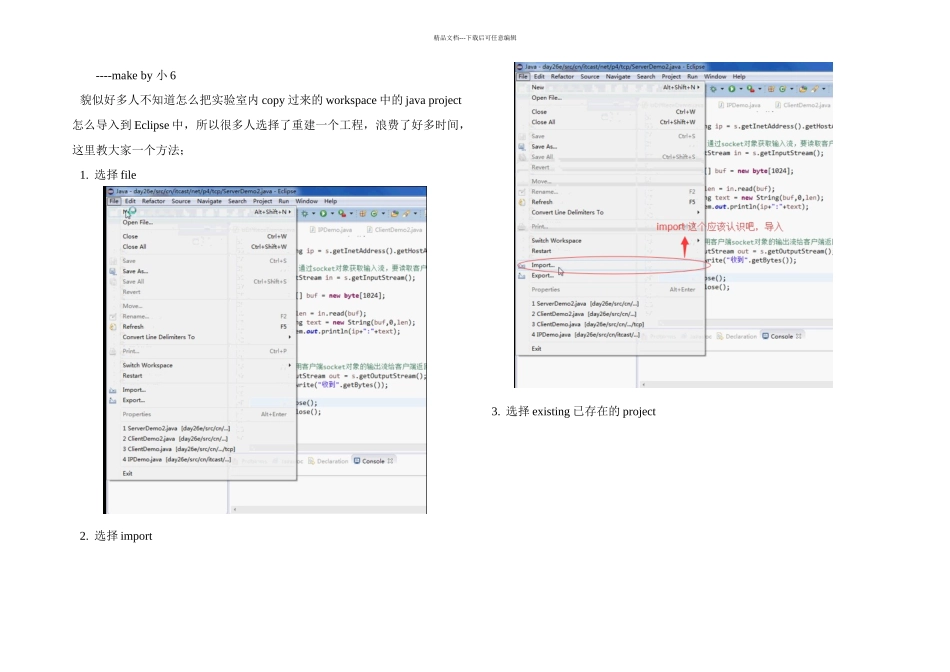Open Debug icon dropdown arrow in the 选择 file screenshot

313,213
